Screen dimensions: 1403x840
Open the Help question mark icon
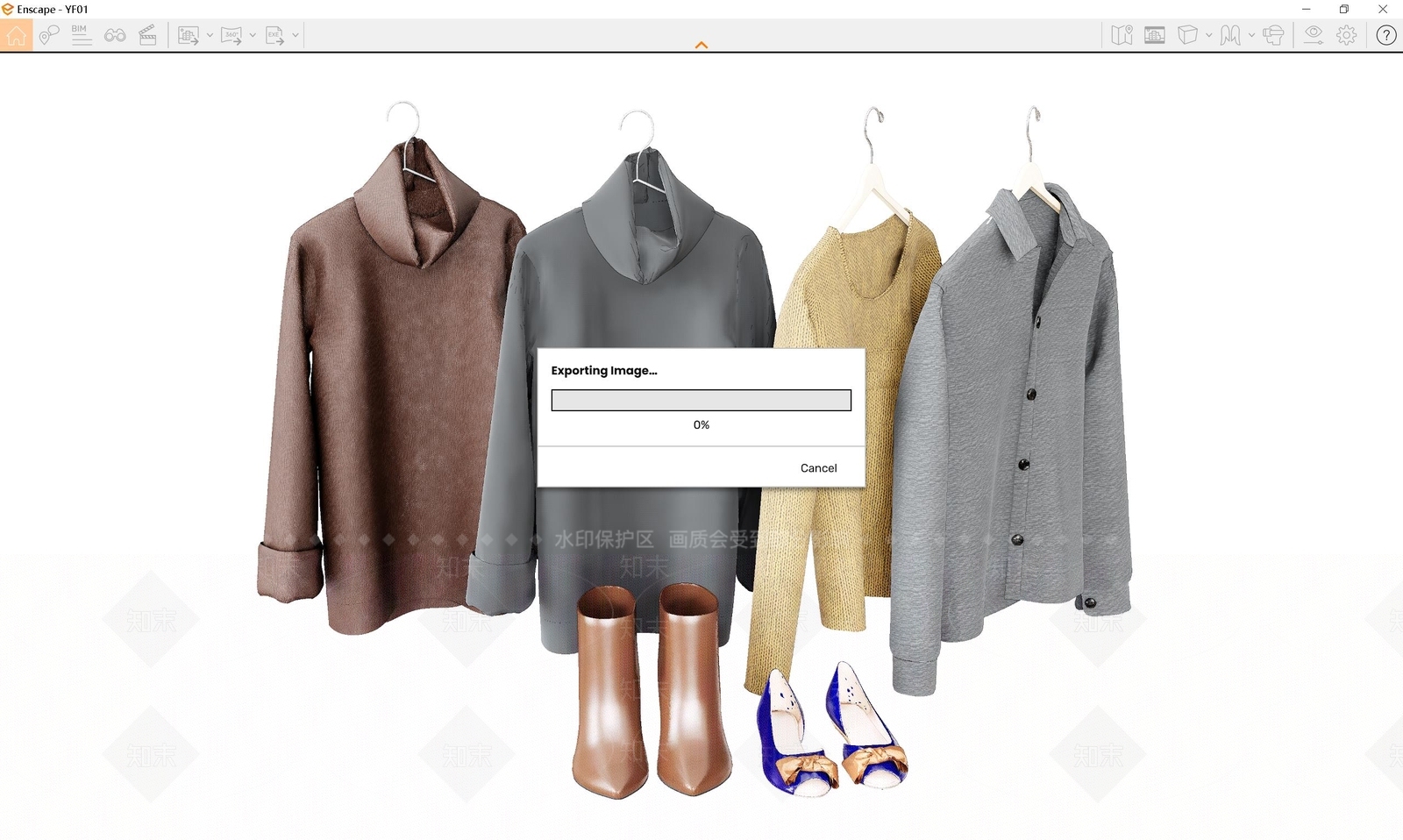point(1386,35)
